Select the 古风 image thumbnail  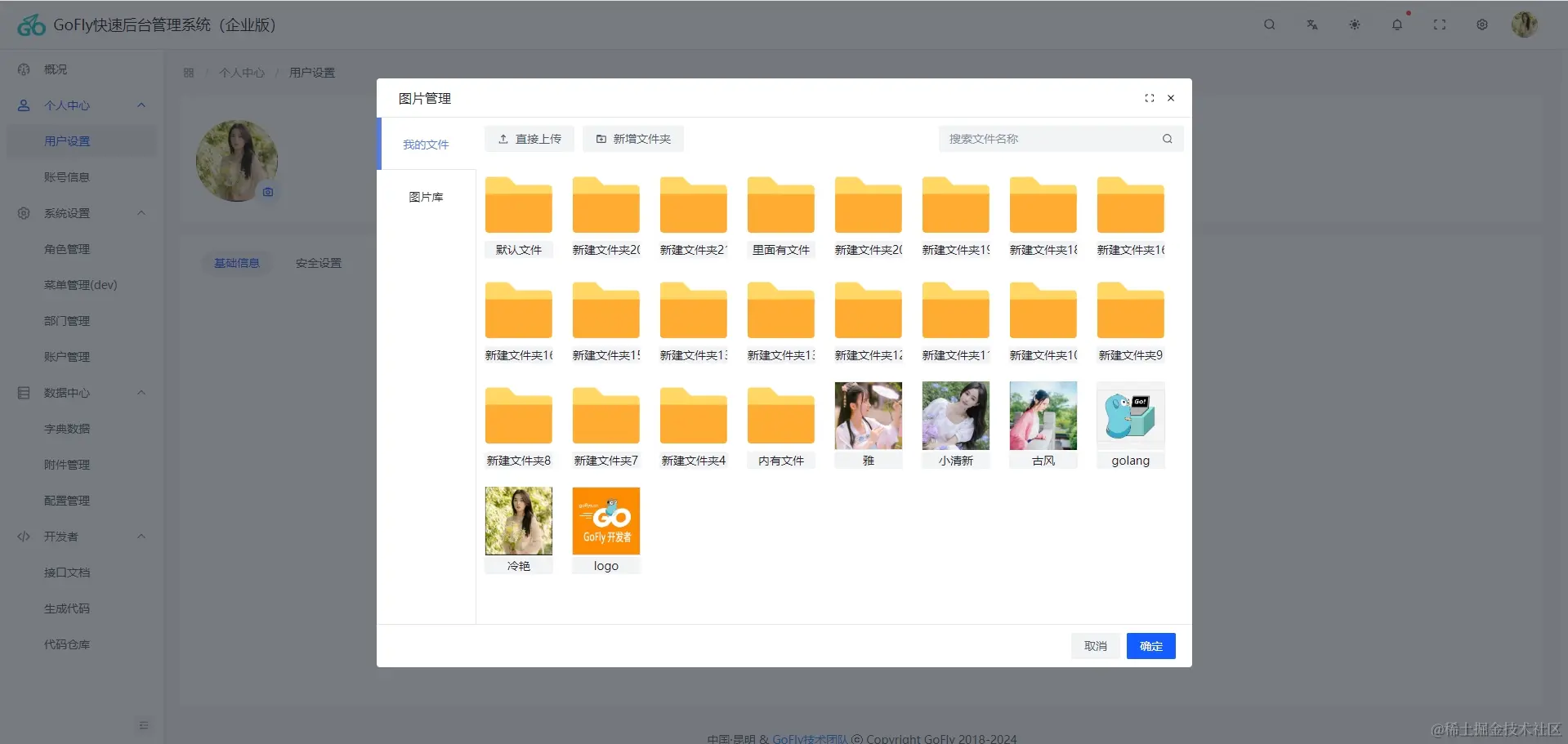pyautogui.click(x=1043, y=416)
